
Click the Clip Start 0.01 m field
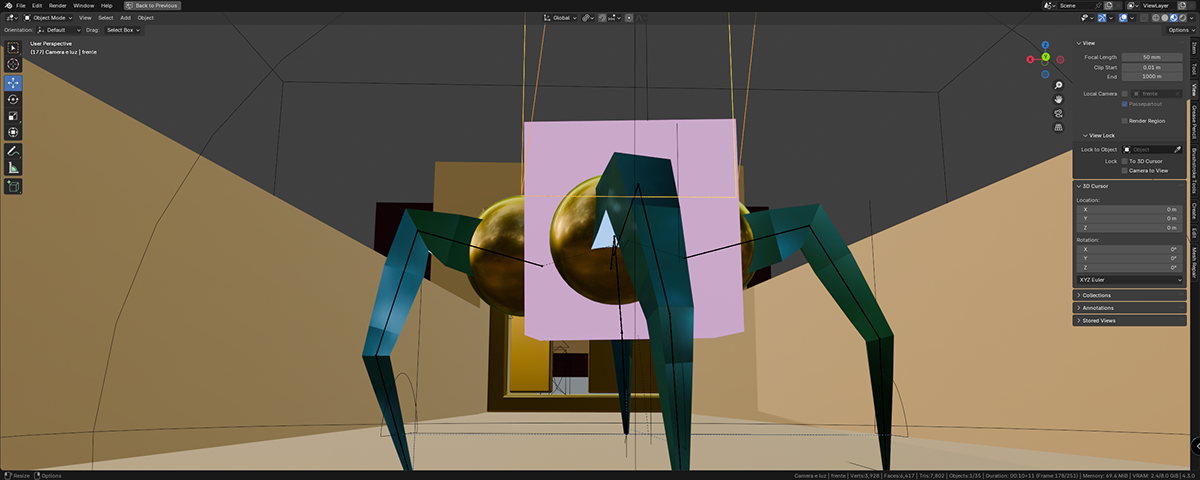[1153, 67]
